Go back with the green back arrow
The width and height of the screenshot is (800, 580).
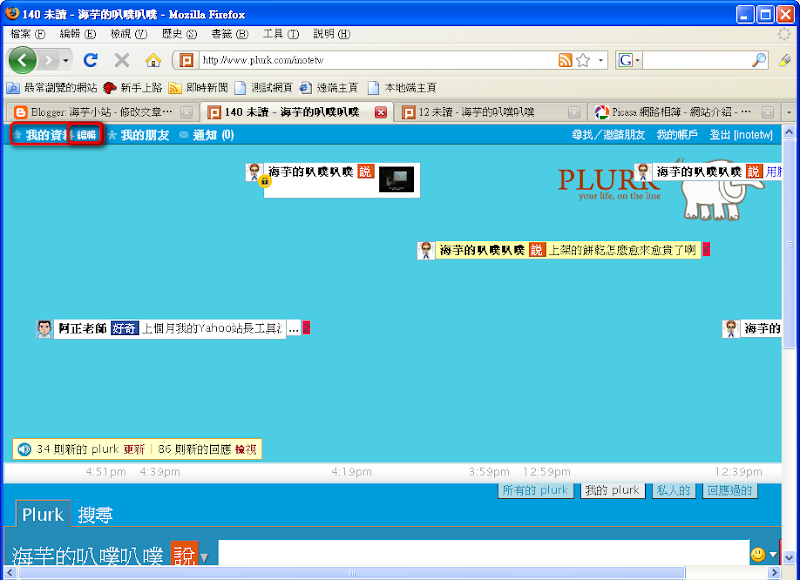click(22, 60)
